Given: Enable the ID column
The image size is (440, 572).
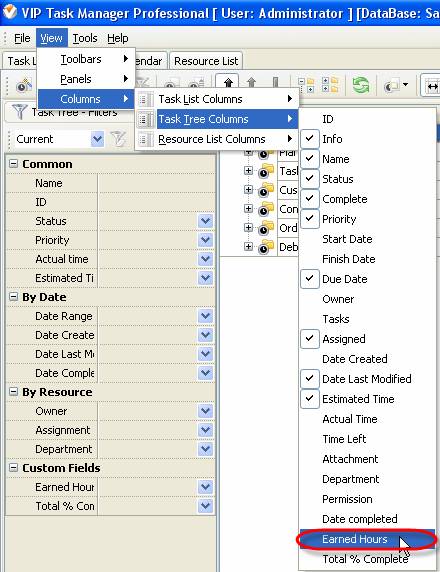Looking at the screenshot, I should click(x=367, y=119).
